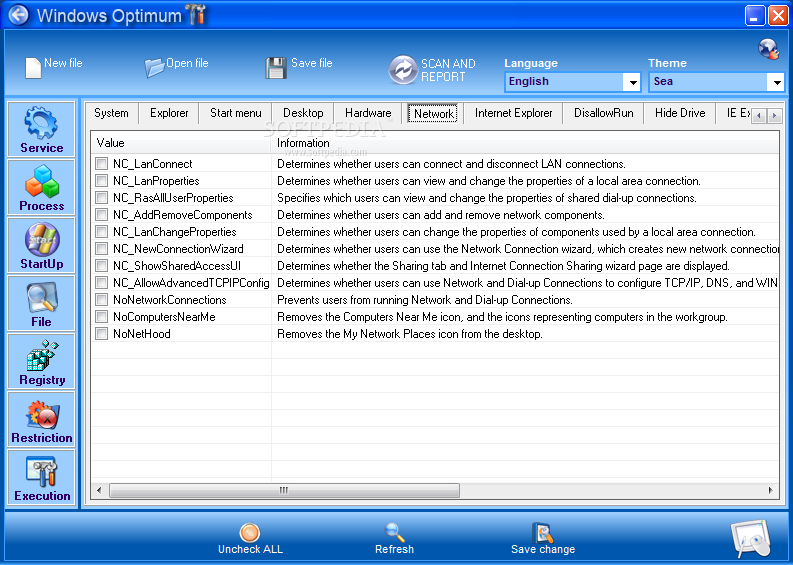Open the Execution section
The height and width of the screenshot is (565, 793).
(x=41, y=477)
